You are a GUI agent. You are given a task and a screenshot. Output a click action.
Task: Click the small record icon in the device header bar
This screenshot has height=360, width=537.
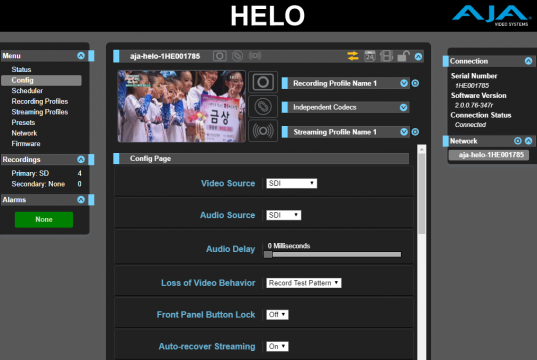(x=220, y=56)
